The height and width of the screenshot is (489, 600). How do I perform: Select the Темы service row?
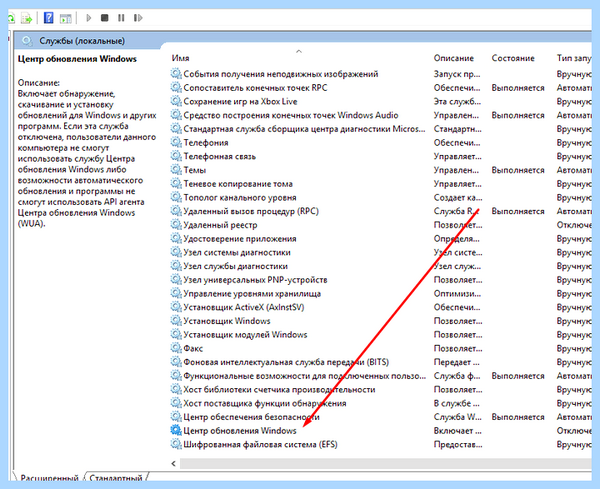(194, 170)
